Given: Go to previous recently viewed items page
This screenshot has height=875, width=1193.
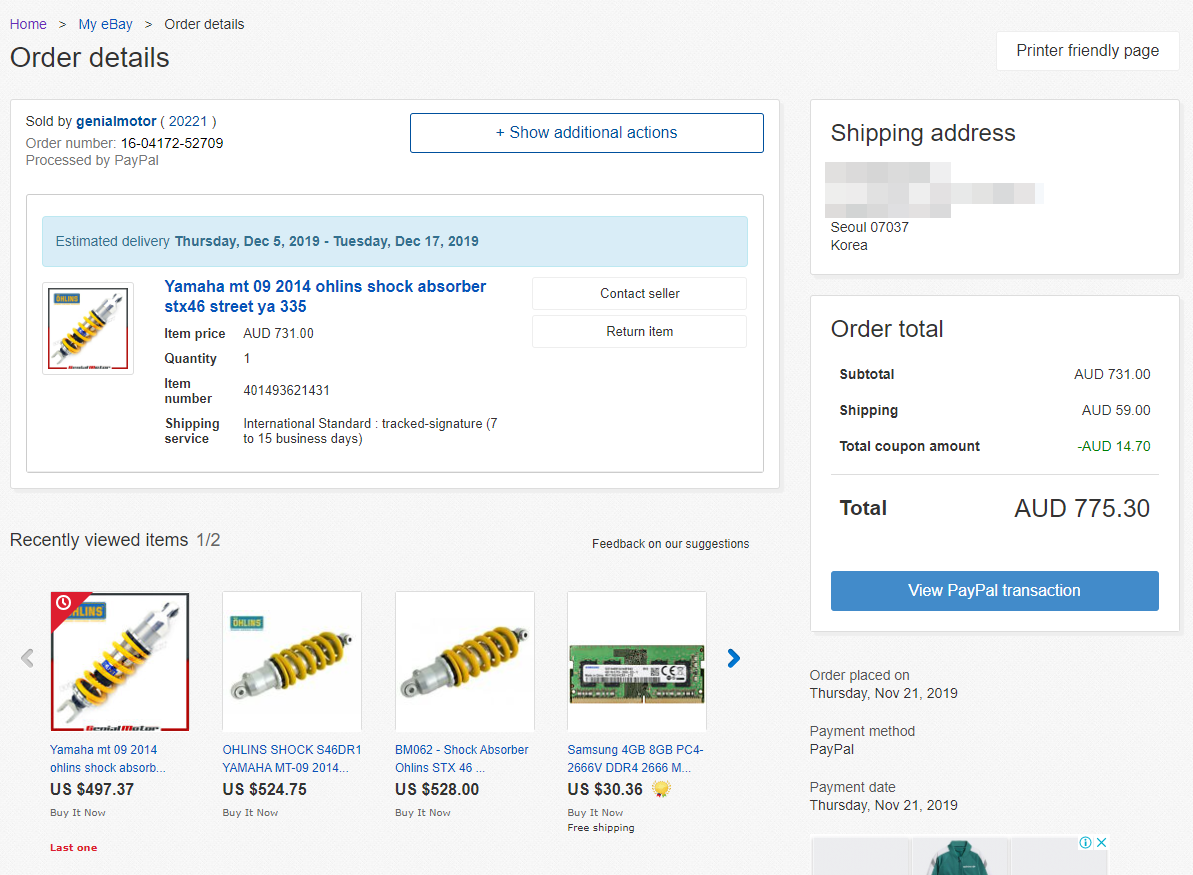Looking at the screenshot, I should click(x=27, y=658).
